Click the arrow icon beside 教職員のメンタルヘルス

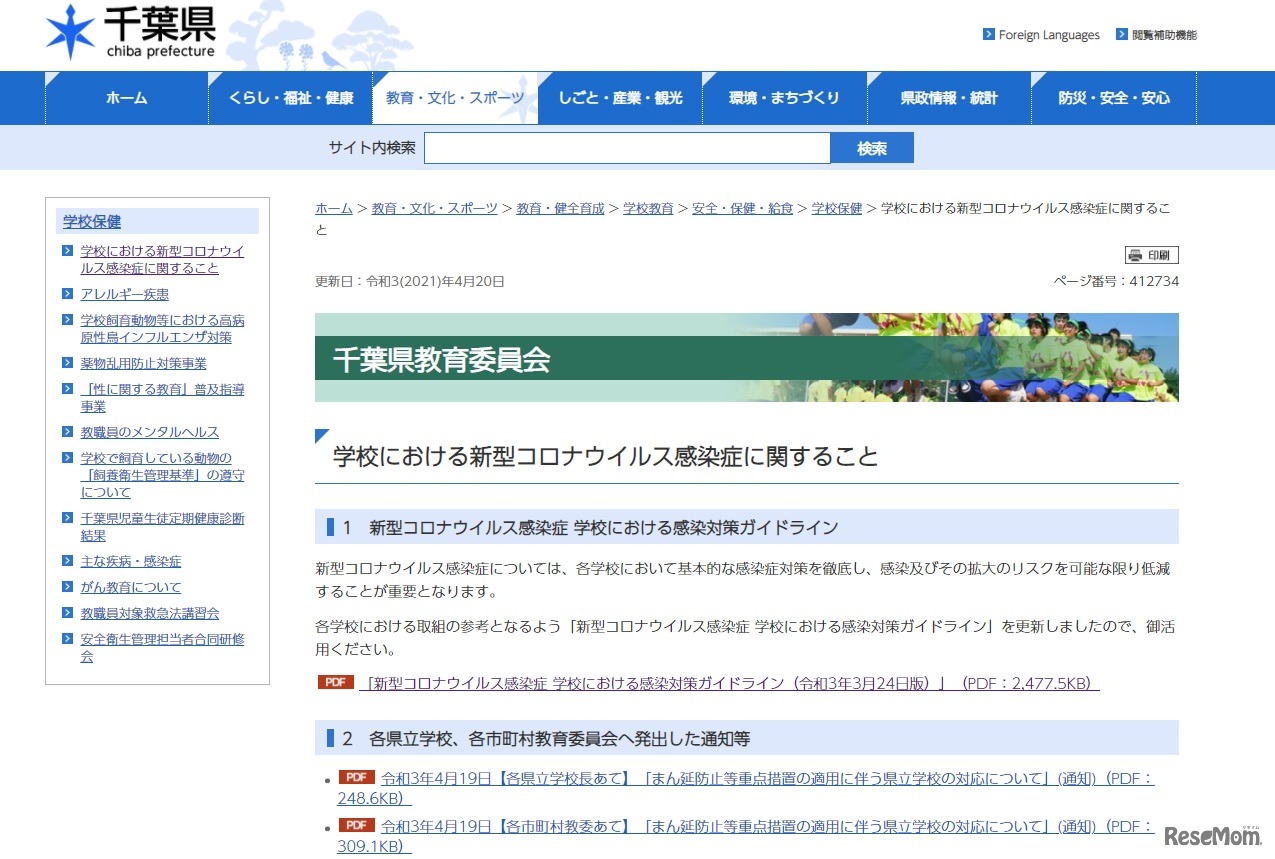(69, 431)
